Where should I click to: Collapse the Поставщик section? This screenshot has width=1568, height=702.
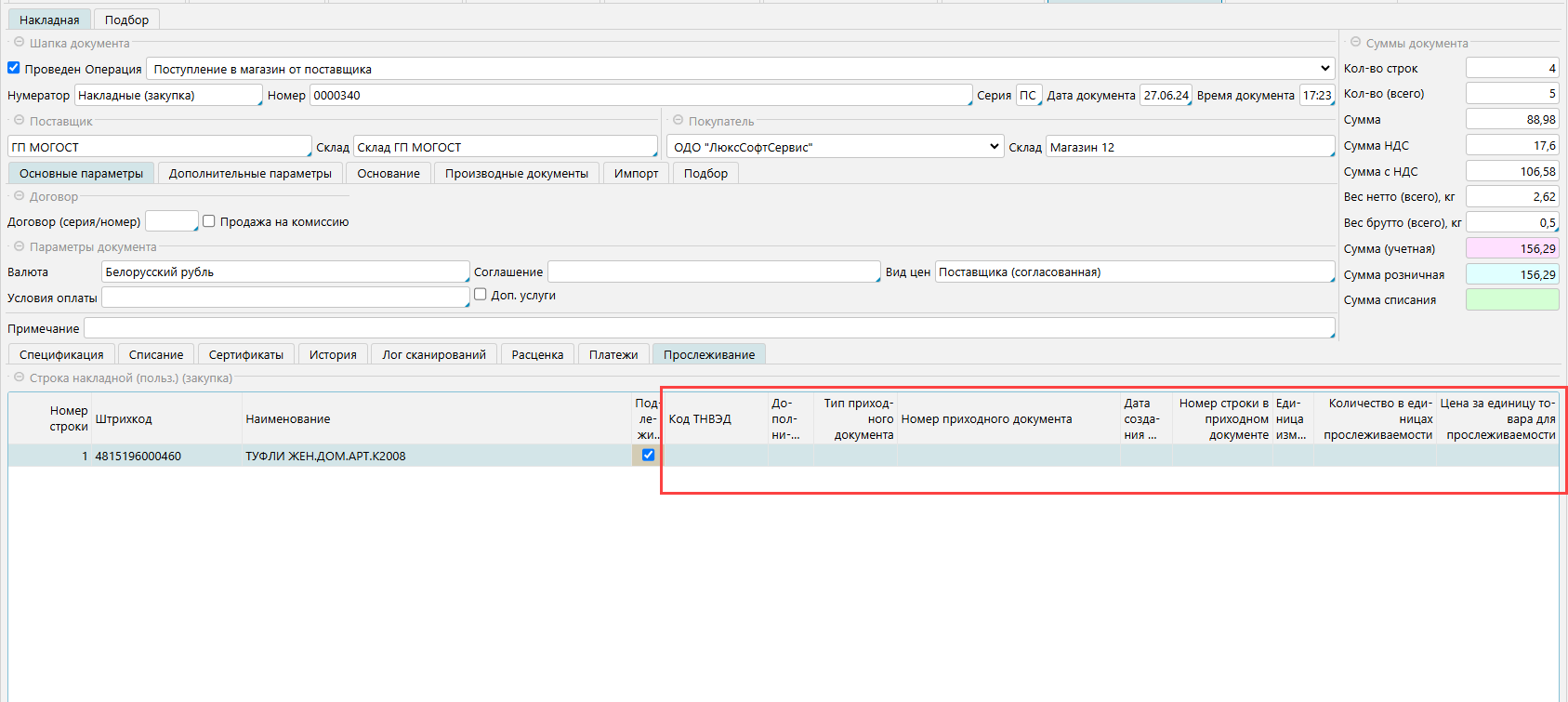pos(19,121)
